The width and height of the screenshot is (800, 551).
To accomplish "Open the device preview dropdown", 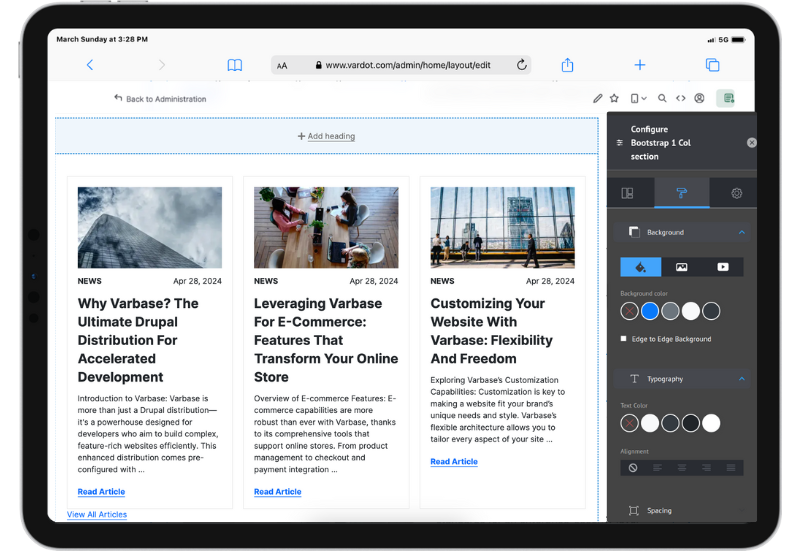I will (x=638, y=98).
